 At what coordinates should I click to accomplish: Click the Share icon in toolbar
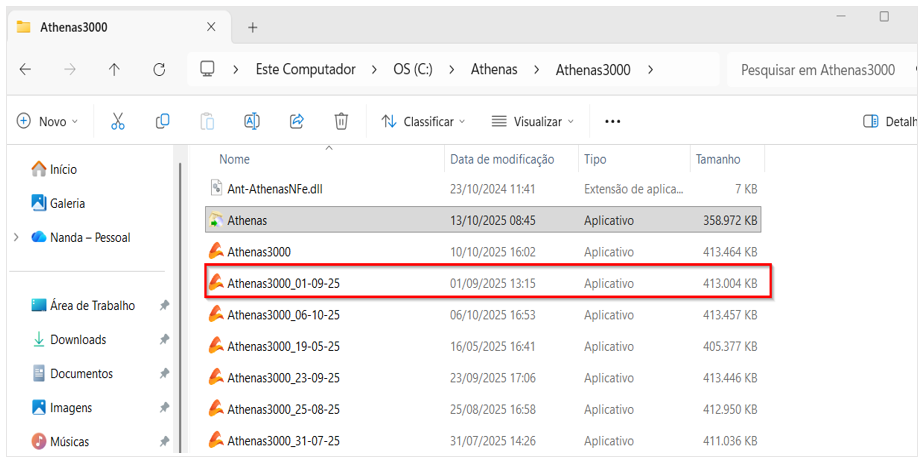click(x=296, y=121)
